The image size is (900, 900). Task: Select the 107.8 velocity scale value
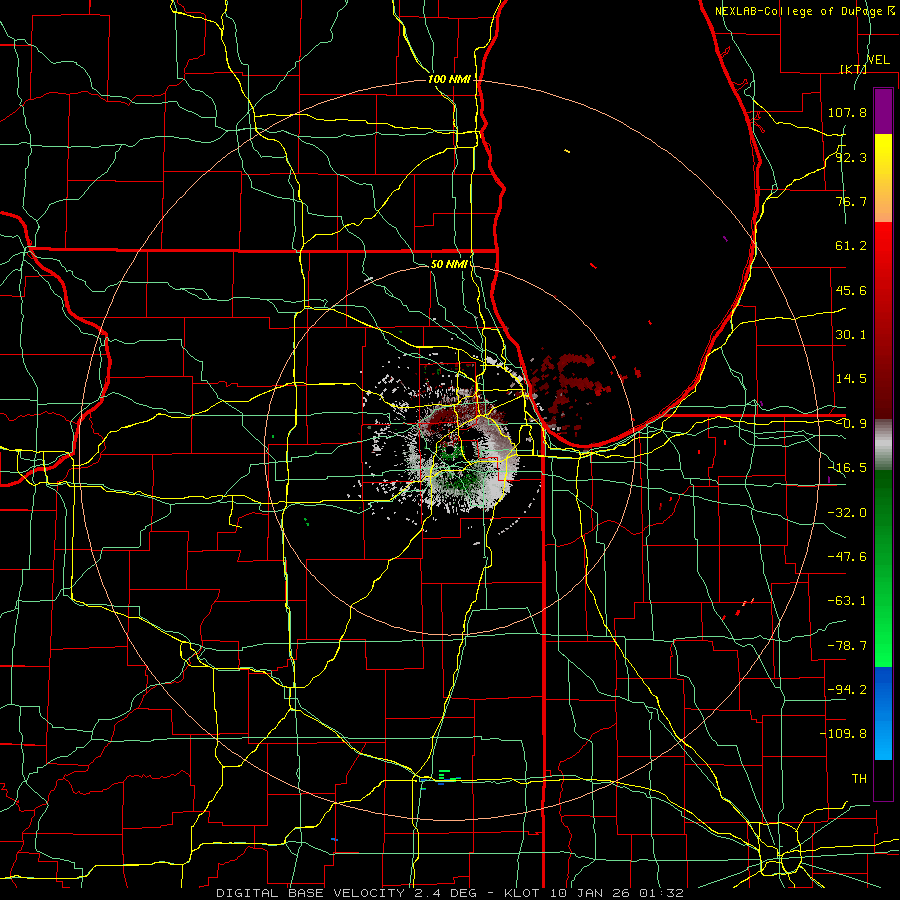pyautogui.click(x=847, y=112)
